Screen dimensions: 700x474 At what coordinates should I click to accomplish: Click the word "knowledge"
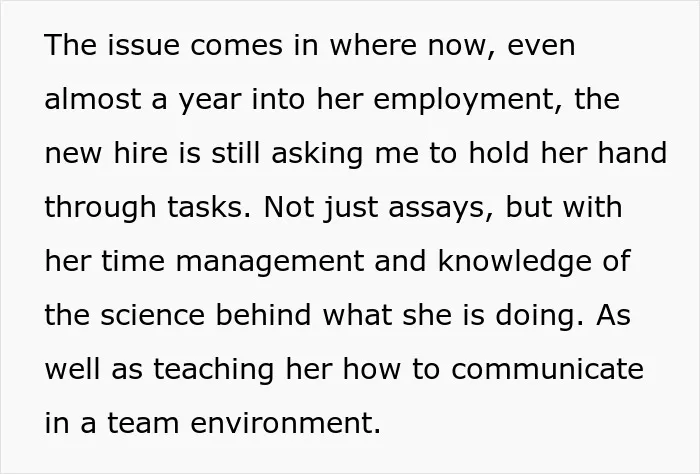click(x=515, y=262)
